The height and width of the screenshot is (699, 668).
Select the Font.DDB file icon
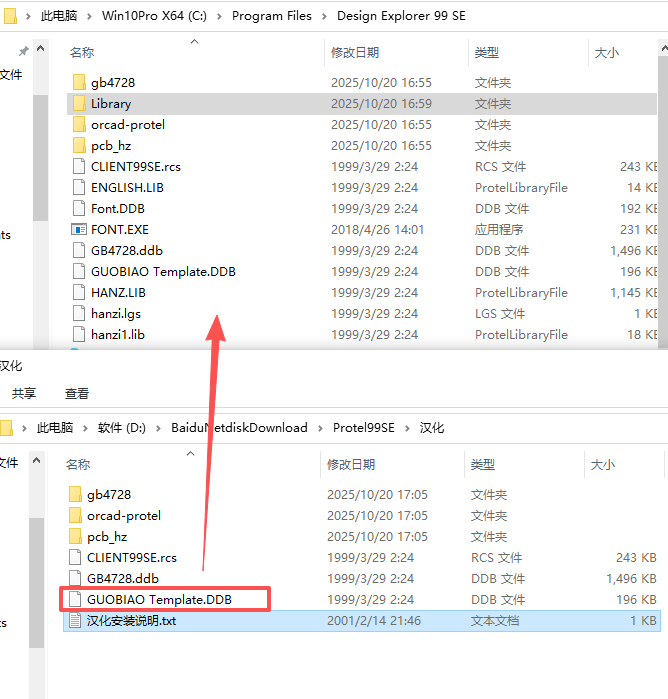pos(79,208)
